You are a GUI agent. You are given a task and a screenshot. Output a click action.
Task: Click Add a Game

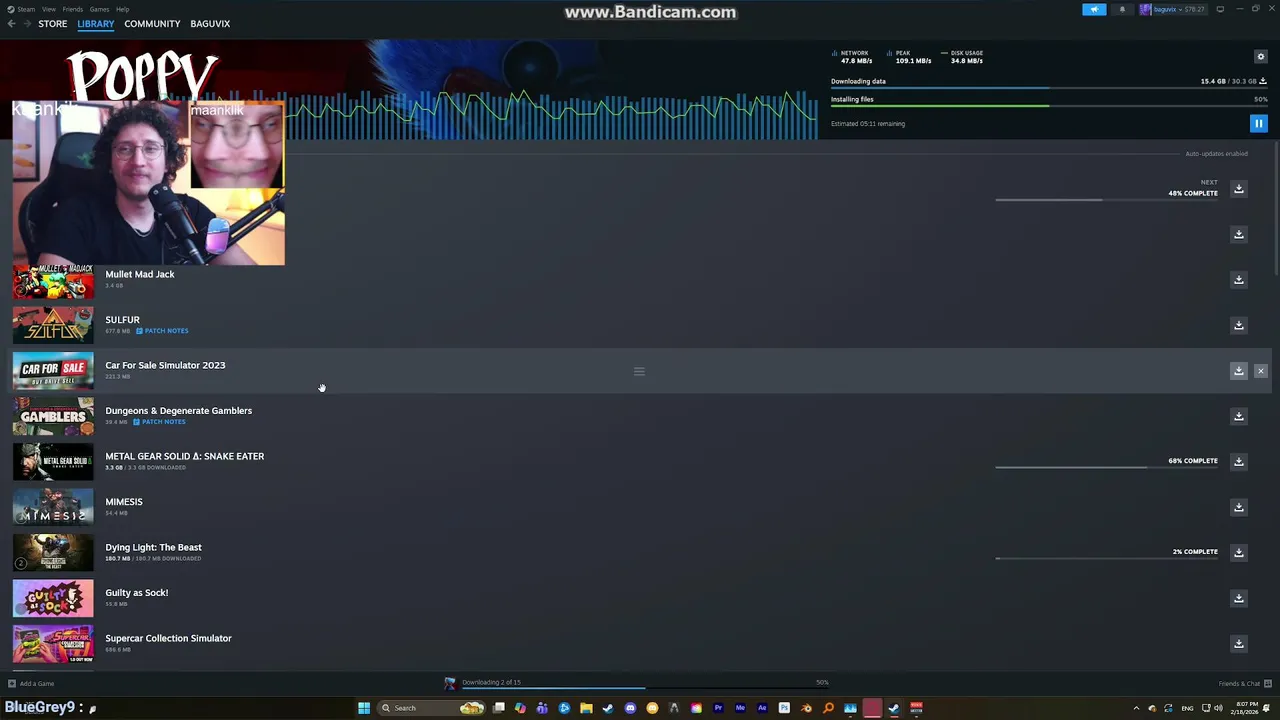tap(31, 684)
